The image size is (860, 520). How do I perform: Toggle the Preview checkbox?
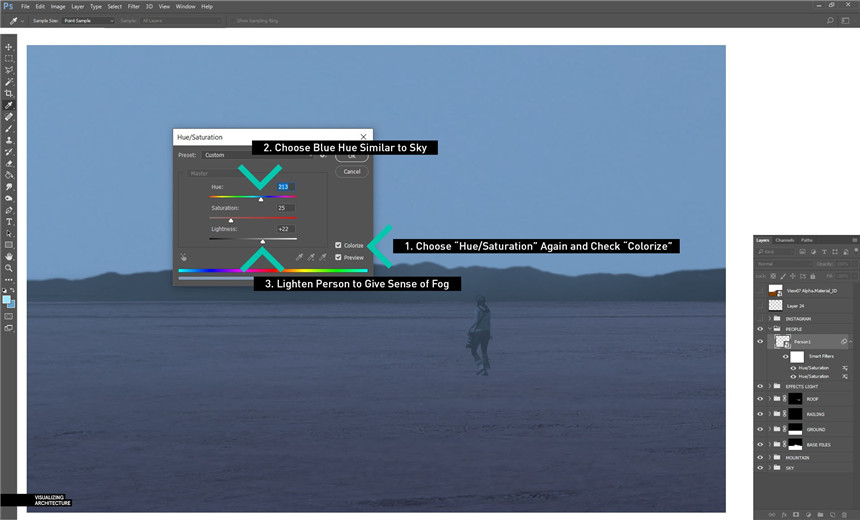click(x=338, y=257)
